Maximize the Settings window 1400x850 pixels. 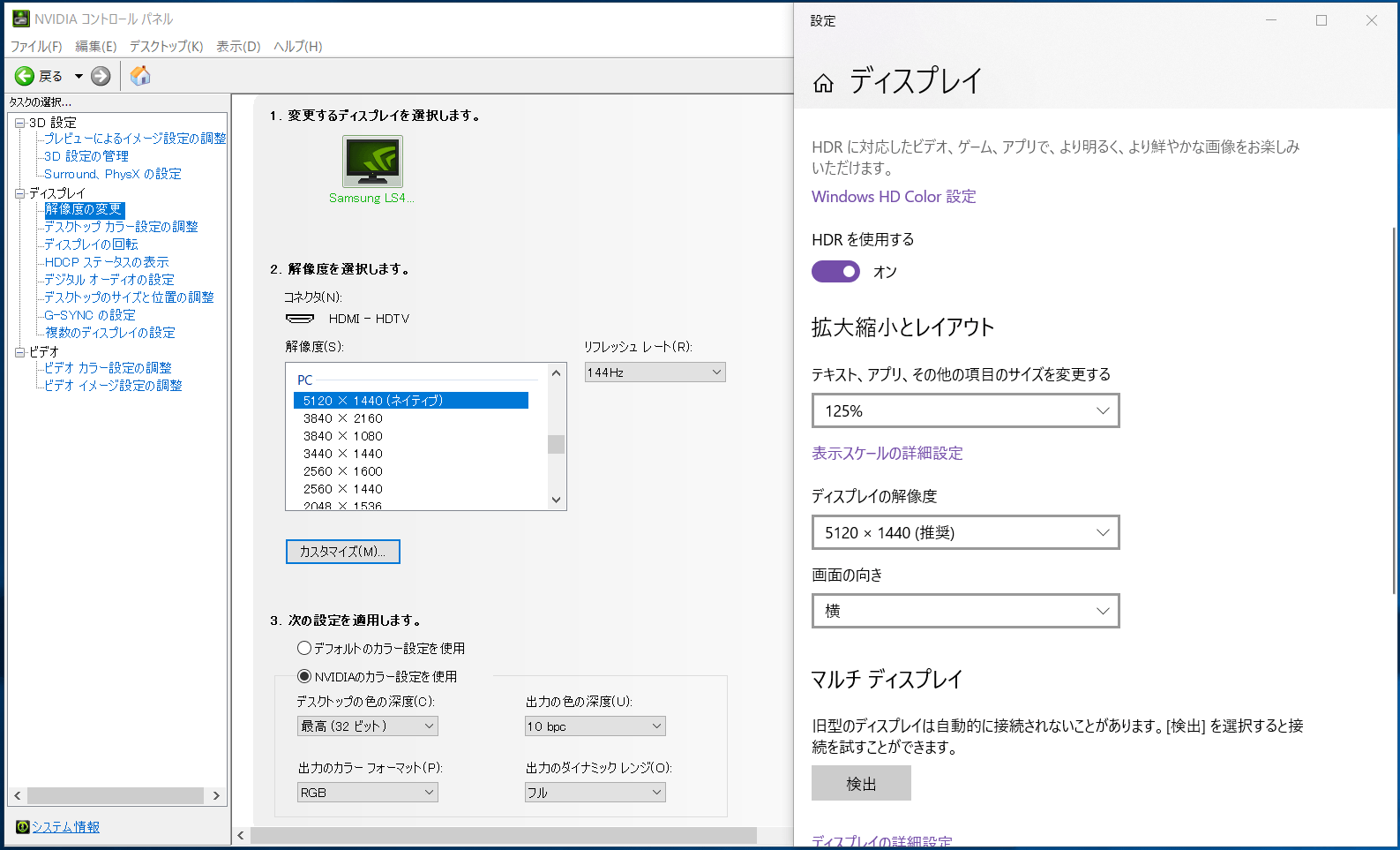click(x=1321, y=20)
